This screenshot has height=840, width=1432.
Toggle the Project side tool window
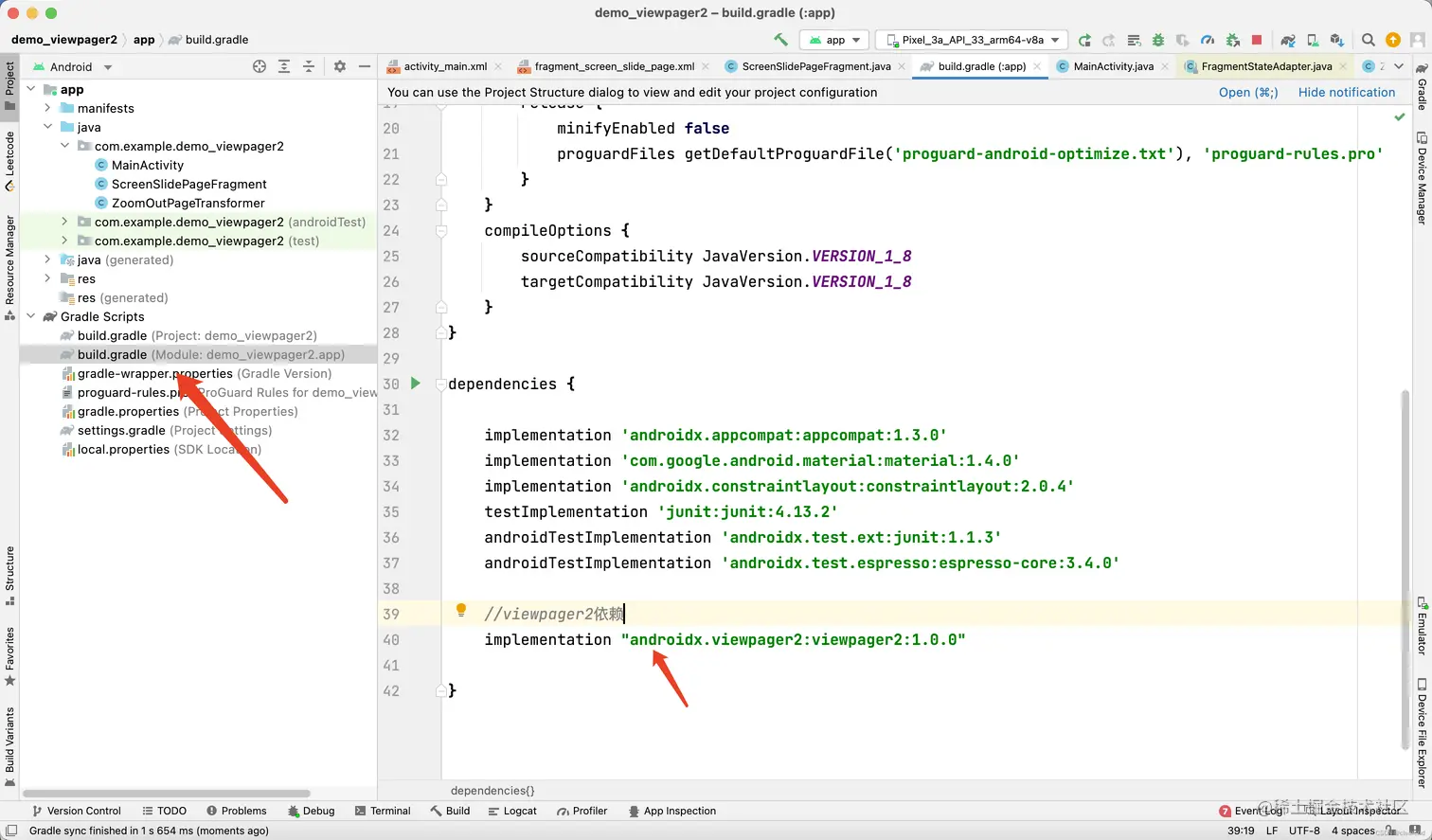(9, 84)
